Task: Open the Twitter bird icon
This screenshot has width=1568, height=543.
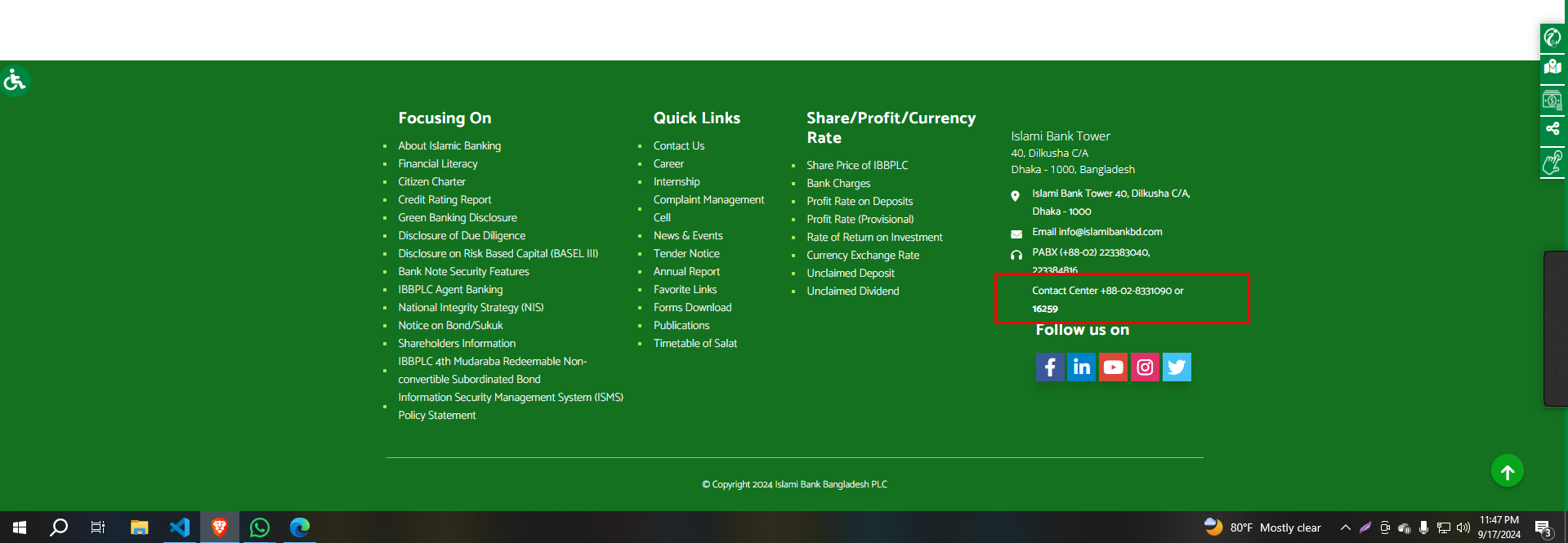Action: click(x=1177, y=367)
